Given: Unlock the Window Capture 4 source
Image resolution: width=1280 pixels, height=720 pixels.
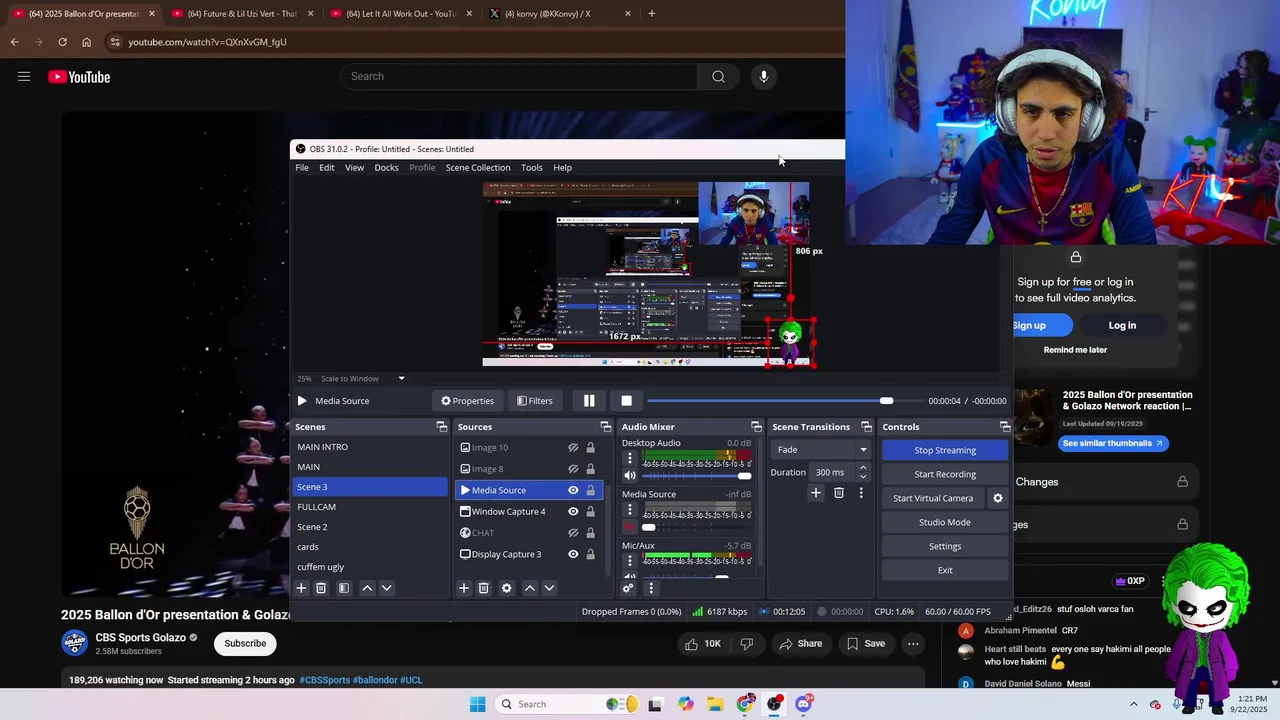Looking at the screenshot, I should coord(590,511).
